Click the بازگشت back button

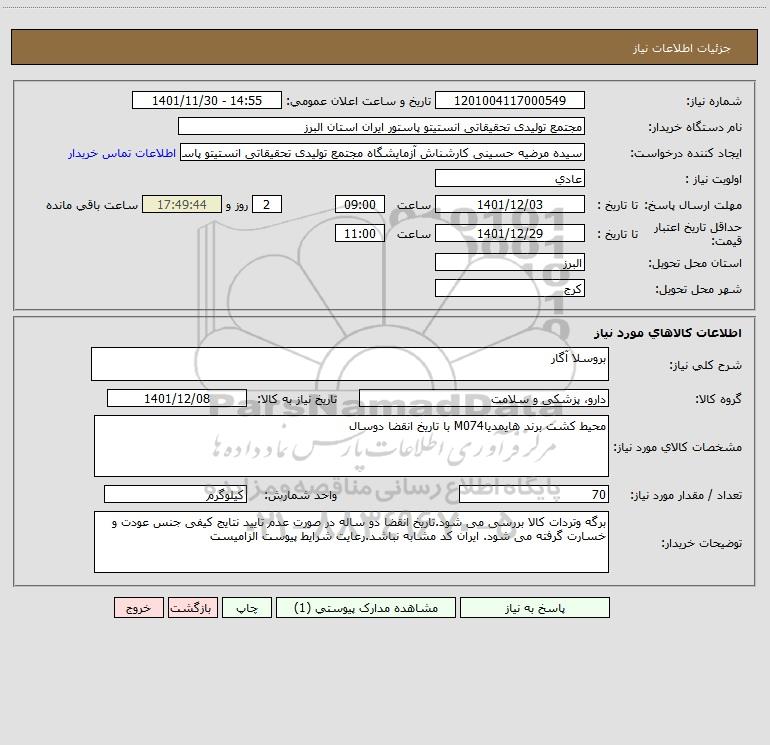(192, 607)
